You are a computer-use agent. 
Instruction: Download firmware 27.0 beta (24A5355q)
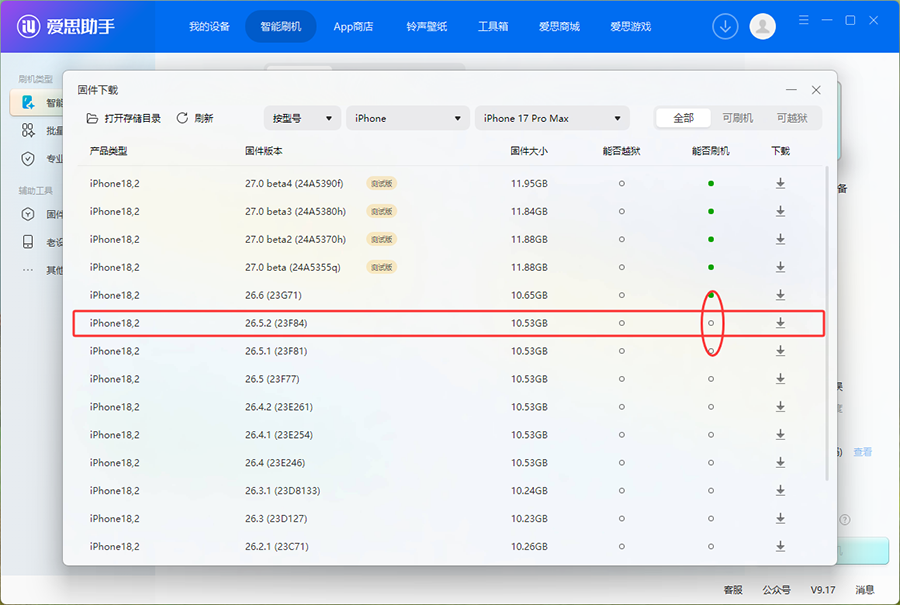tap(780, 267)
